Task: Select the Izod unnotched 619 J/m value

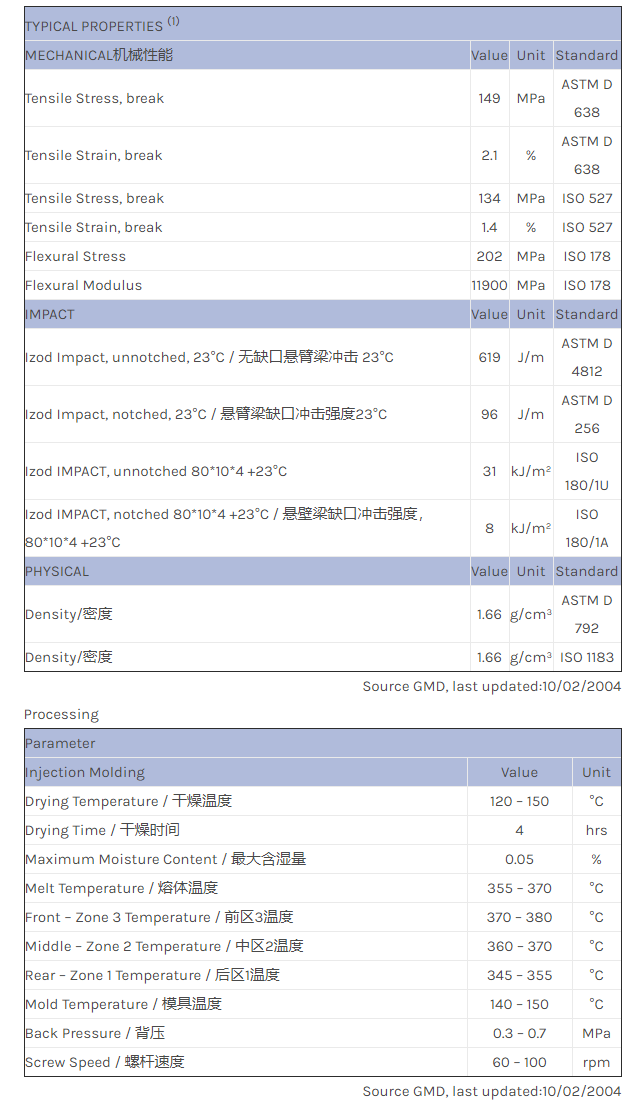Action: [489, 357]
